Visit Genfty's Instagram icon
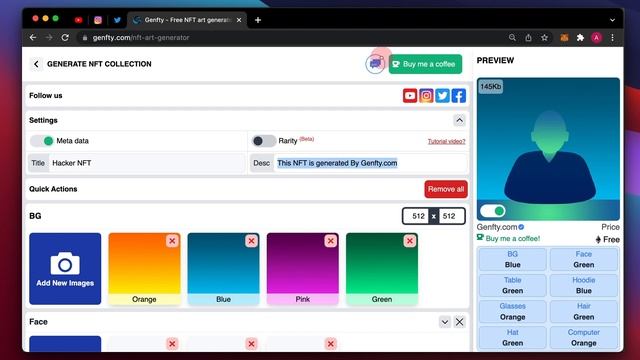The width and height of the screenshot is (640, 360). pos(426,96)
